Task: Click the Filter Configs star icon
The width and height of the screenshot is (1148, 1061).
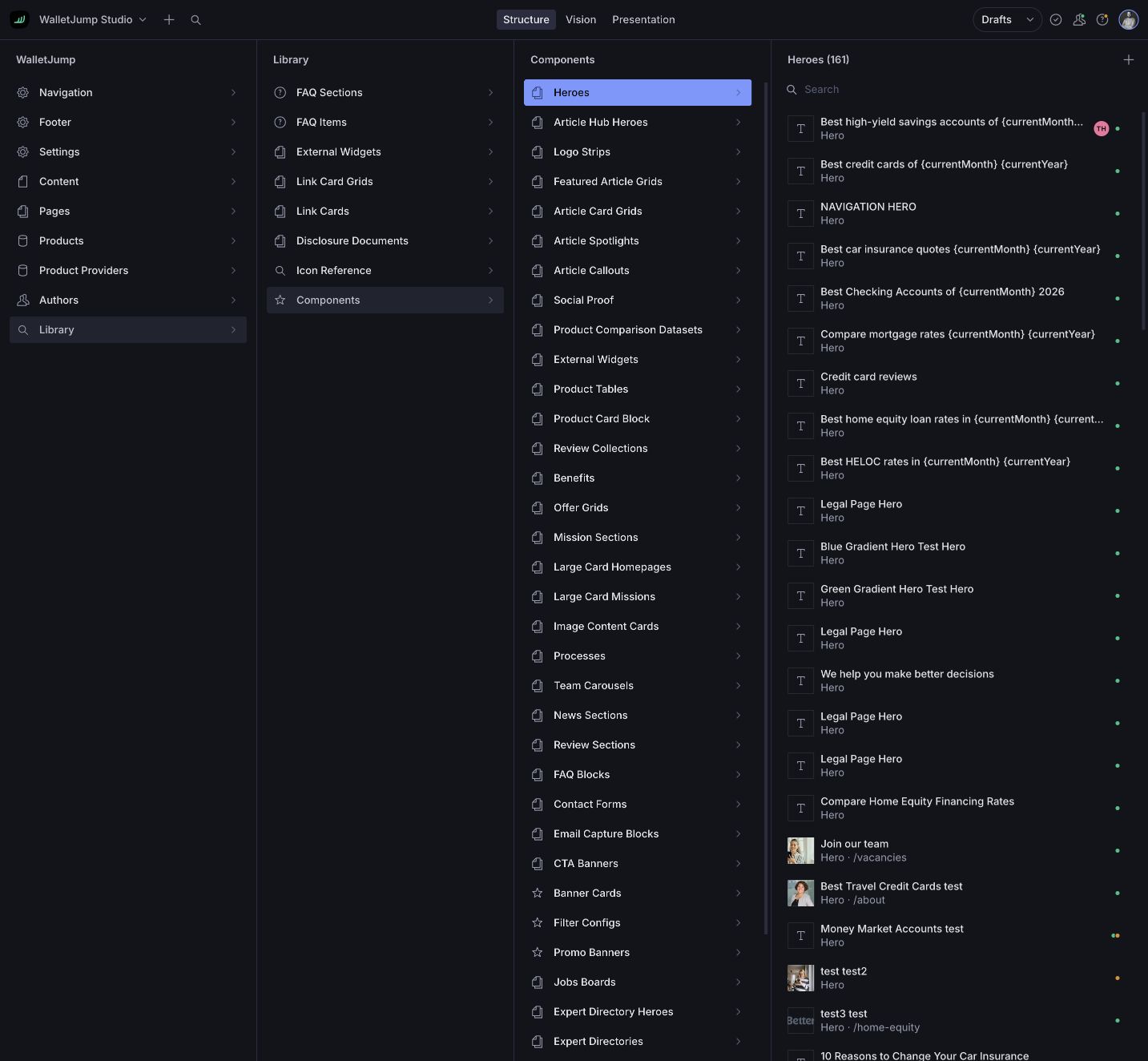Action: tap(538, 922)
